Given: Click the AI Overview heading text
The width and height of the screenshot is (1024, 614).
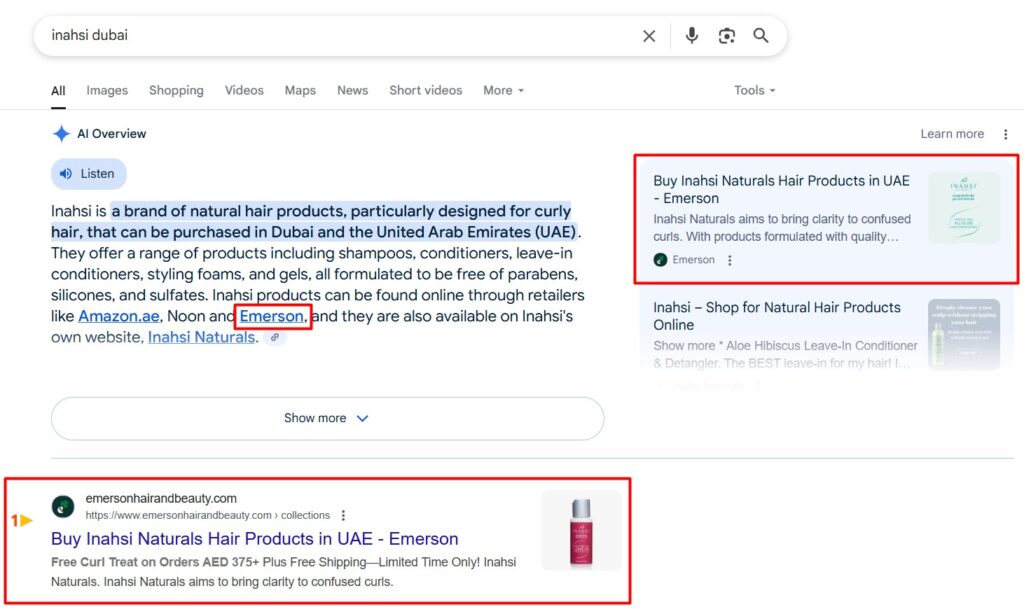Looking at the screenshot, I should click(x=112, y=134).
